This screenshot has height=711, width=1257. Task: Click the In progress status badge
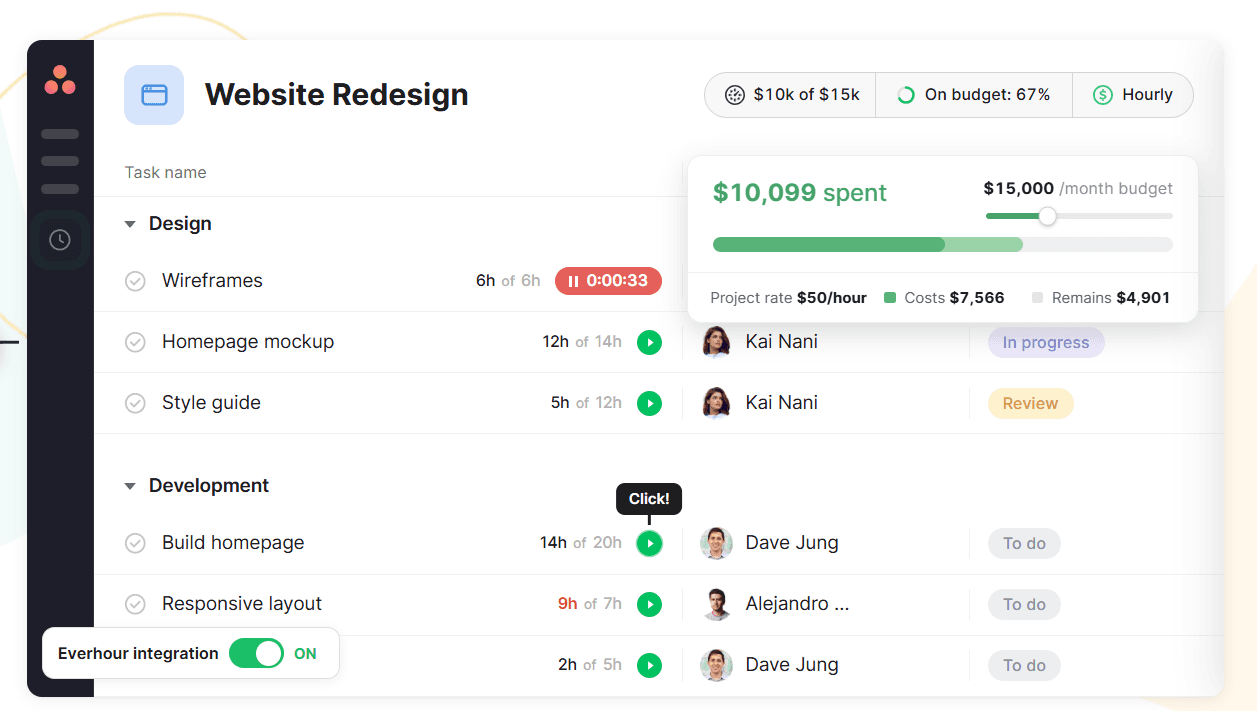[x=1046, y=342]
